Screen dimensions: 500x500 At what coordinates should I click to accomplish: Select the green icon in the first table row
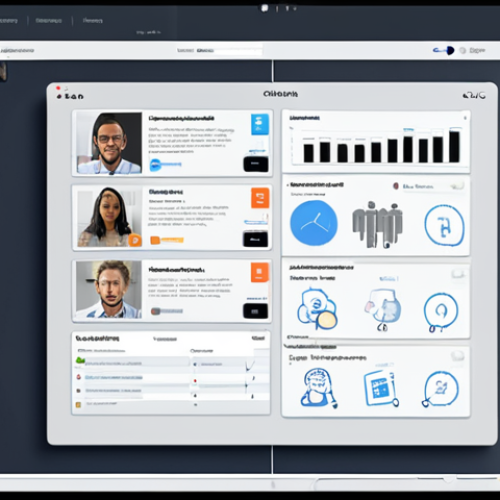click(80, 360)
